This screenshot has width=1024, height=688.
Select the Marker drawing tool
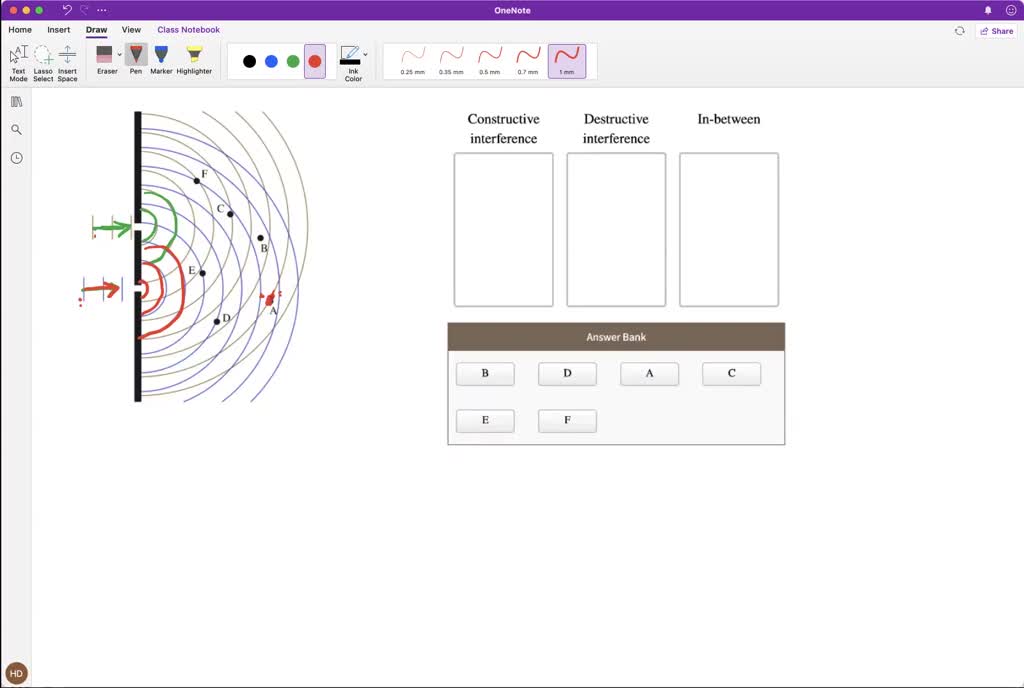coord(161,59)
